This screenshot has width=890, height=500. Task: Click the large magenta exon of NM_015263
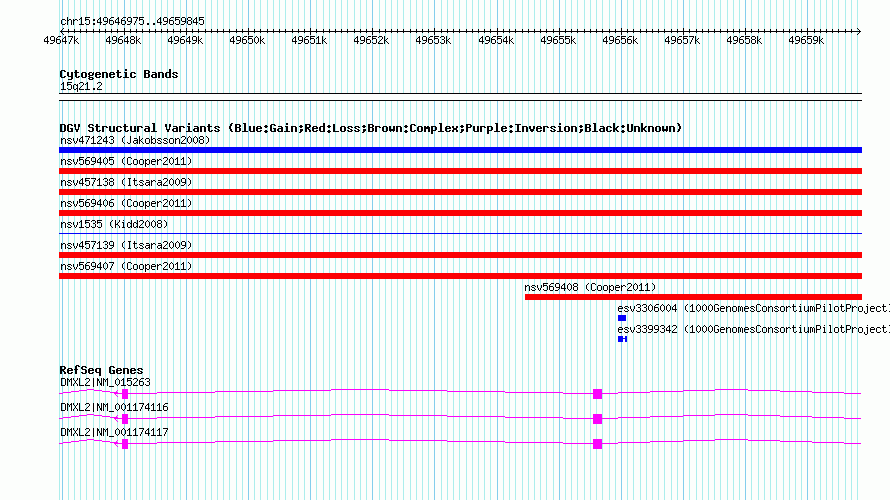coord(597,394)
